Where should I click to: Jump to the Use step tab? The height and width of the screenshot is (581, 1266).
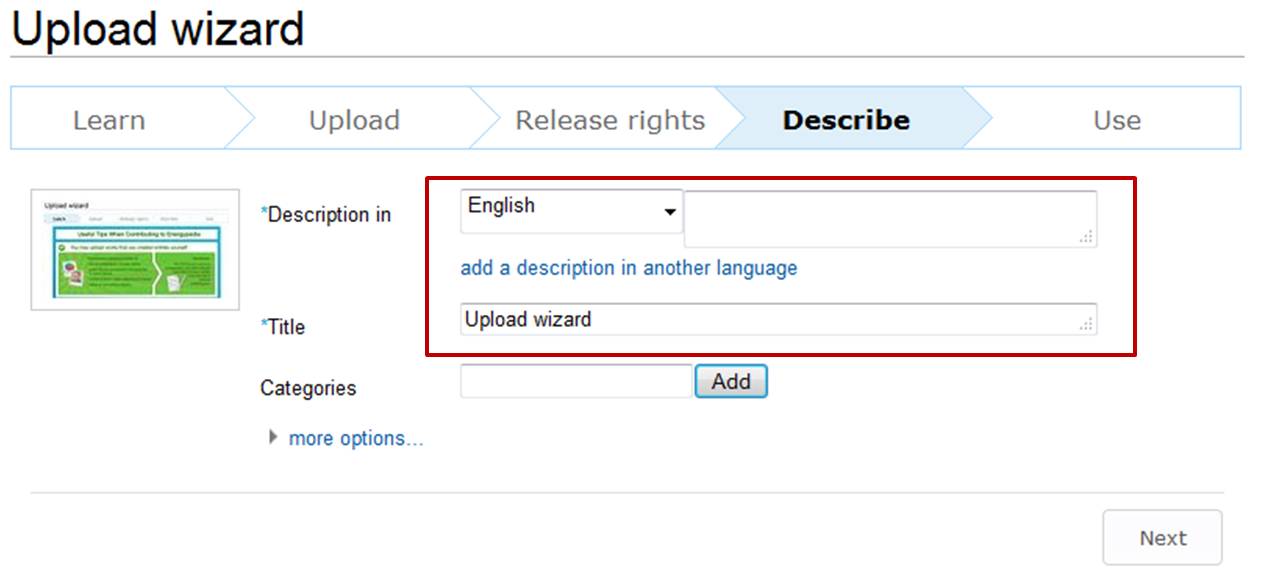1117,120
